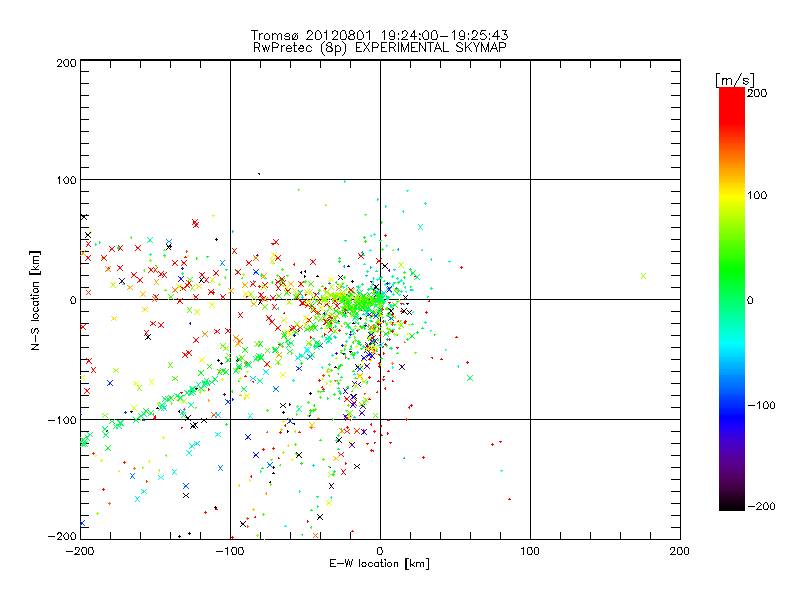Click the colorbar value '200' at top
Viewport: 800px width, 600px height.
click(757, 93)
